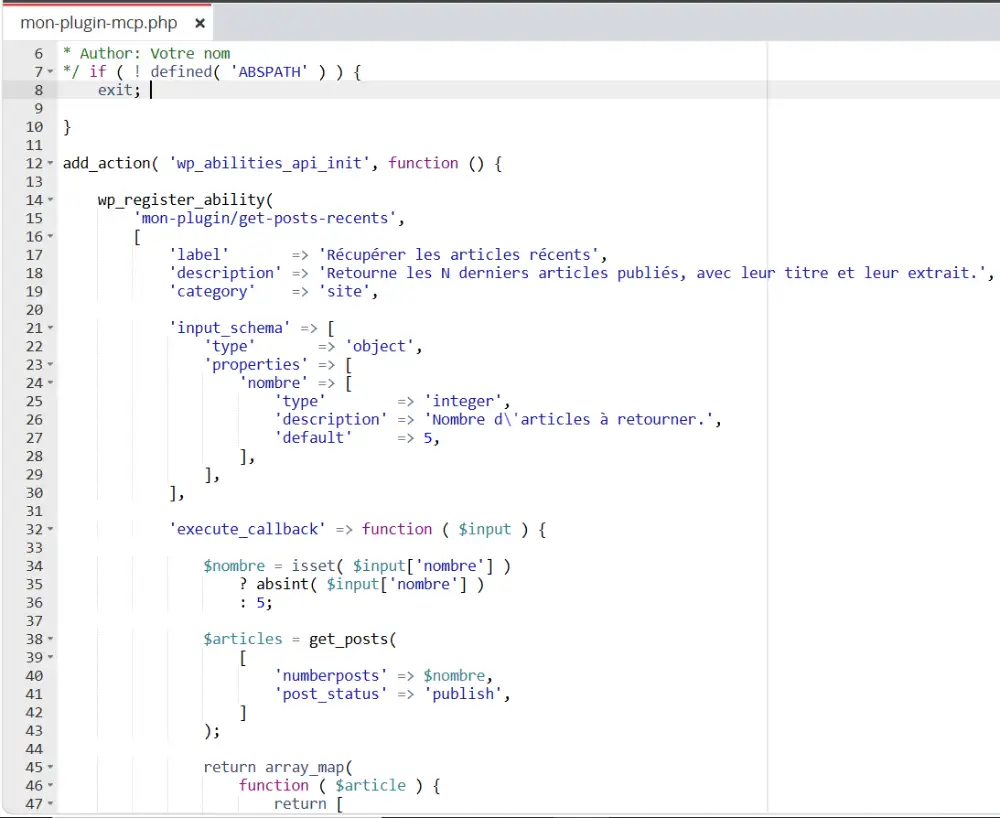Collapse the array bracket at line 16
Image resolution: width=1000 pixels, height=818 pixels.
click(50, 237)
